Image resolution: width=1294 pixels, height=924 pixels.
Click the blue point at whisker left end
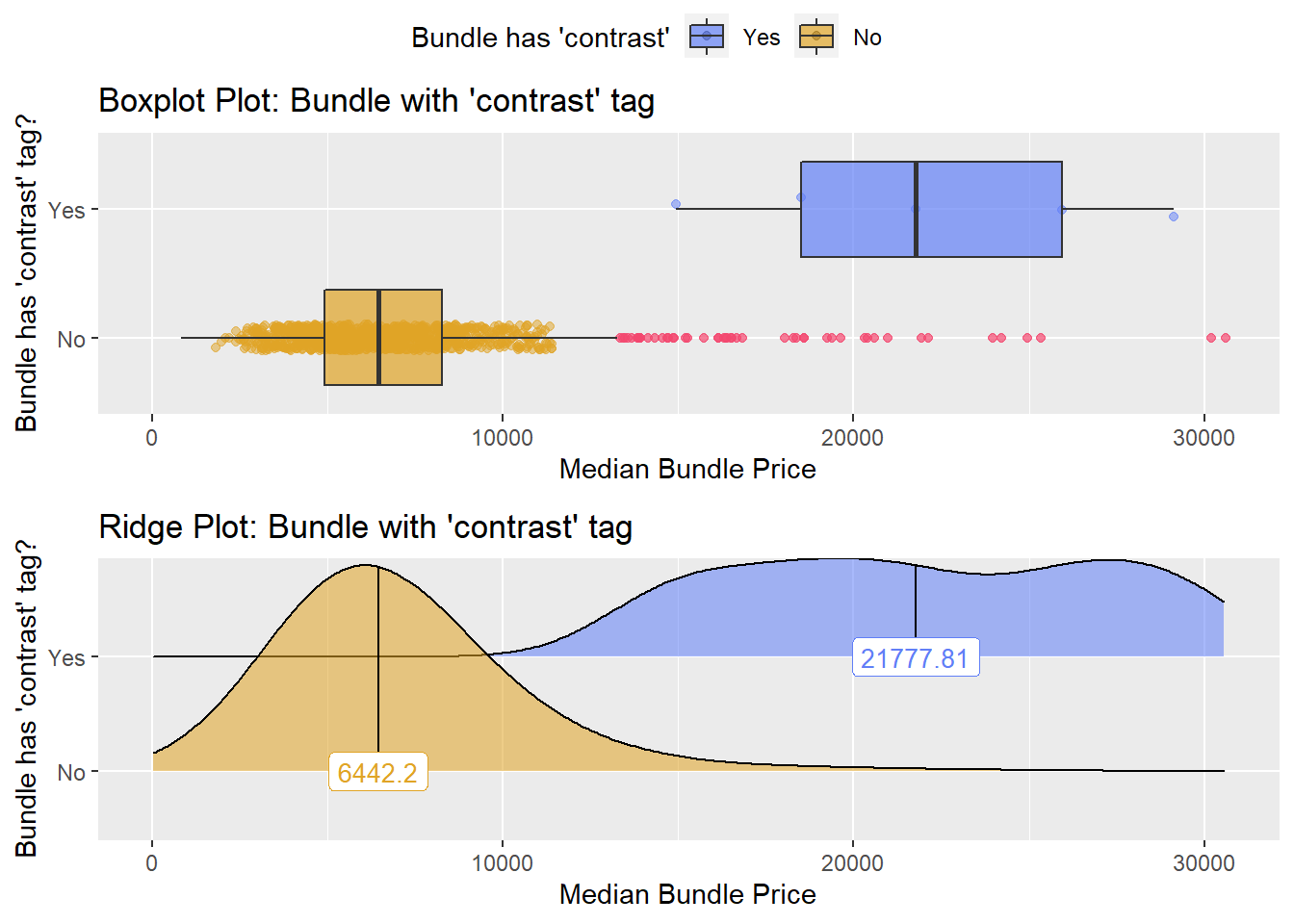[676, 204]
